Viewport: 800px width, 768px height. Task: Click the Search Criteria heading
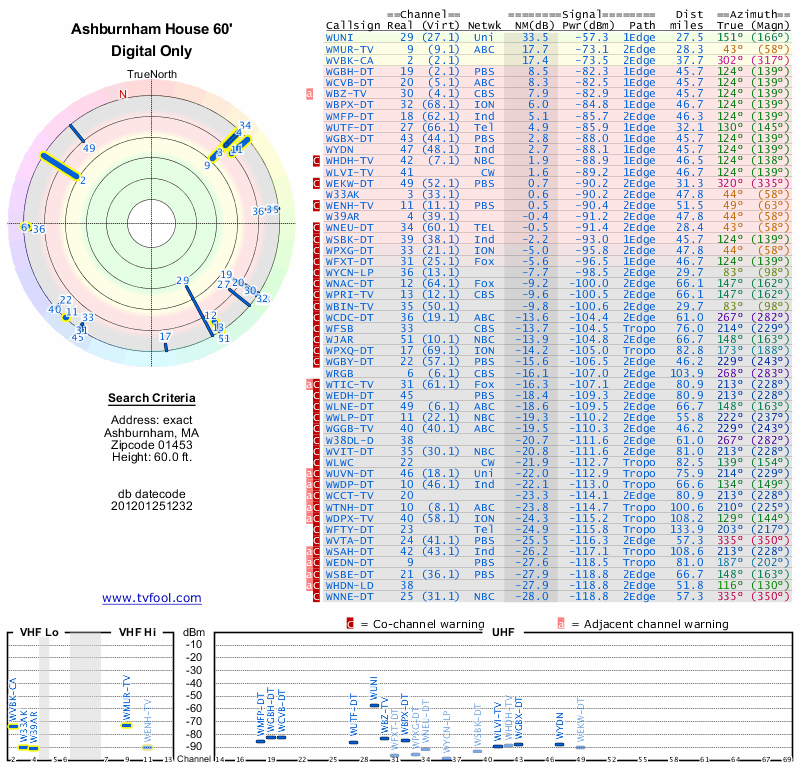click(x=152, y=398)
